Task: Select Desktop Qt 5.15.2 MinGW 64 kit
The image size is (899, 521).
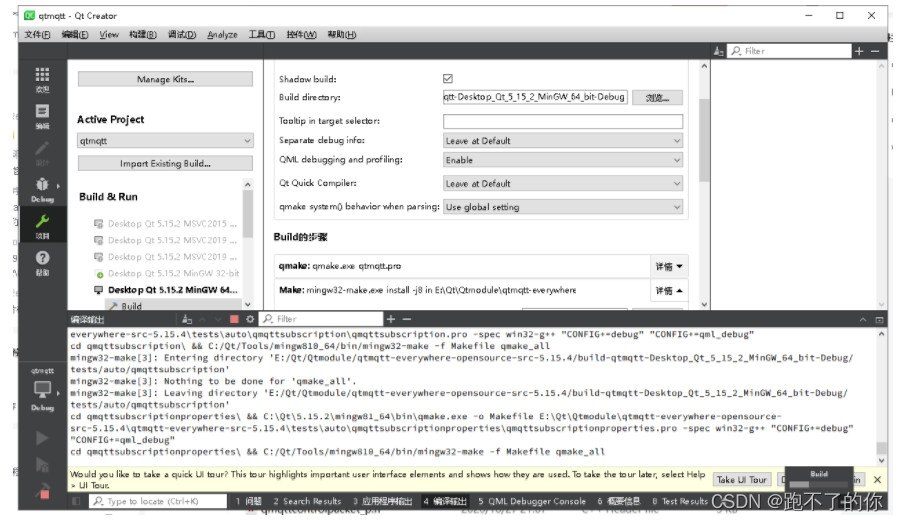Action: (x=166, y=290)
